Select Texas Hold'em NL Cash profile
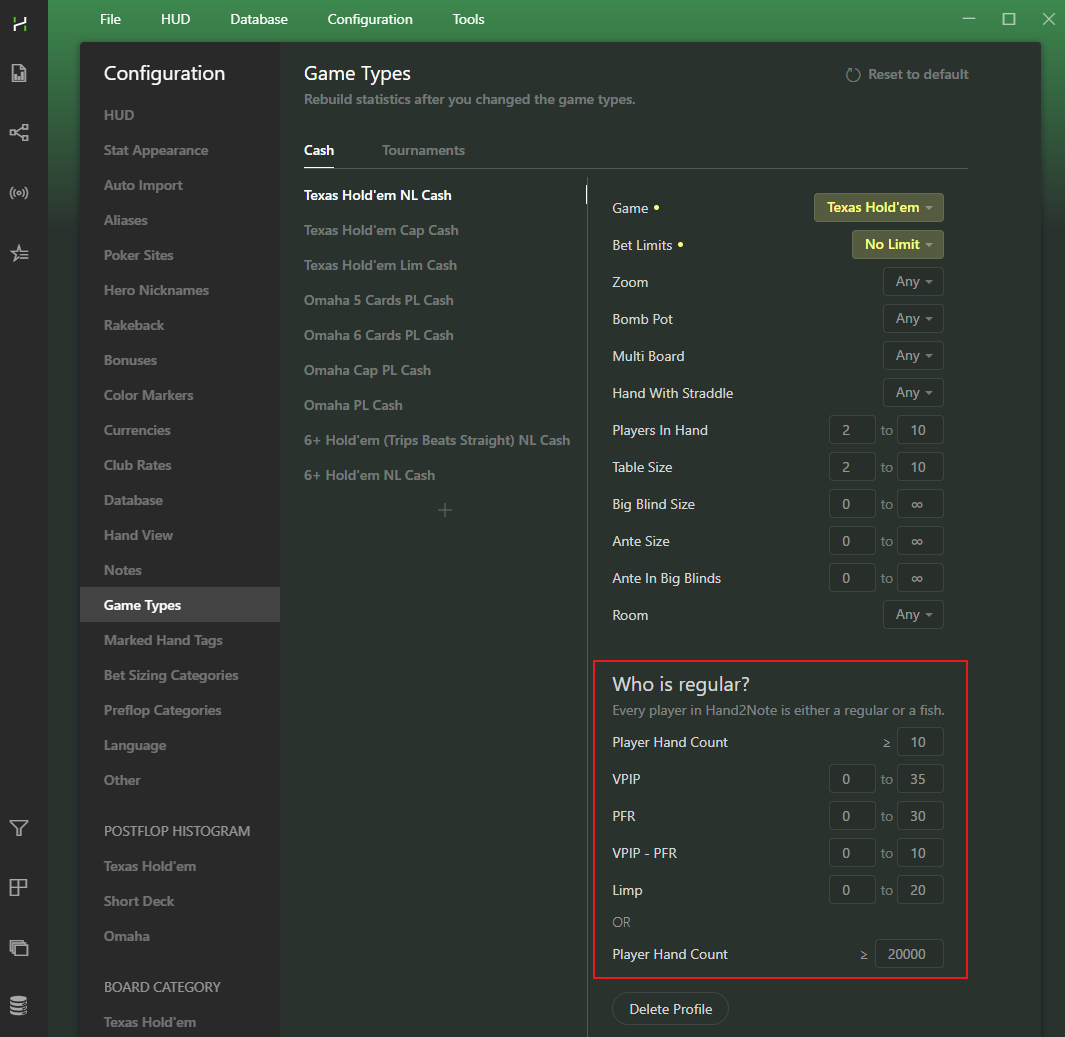Screen dimensions: 1065x1037 (378, 196)
